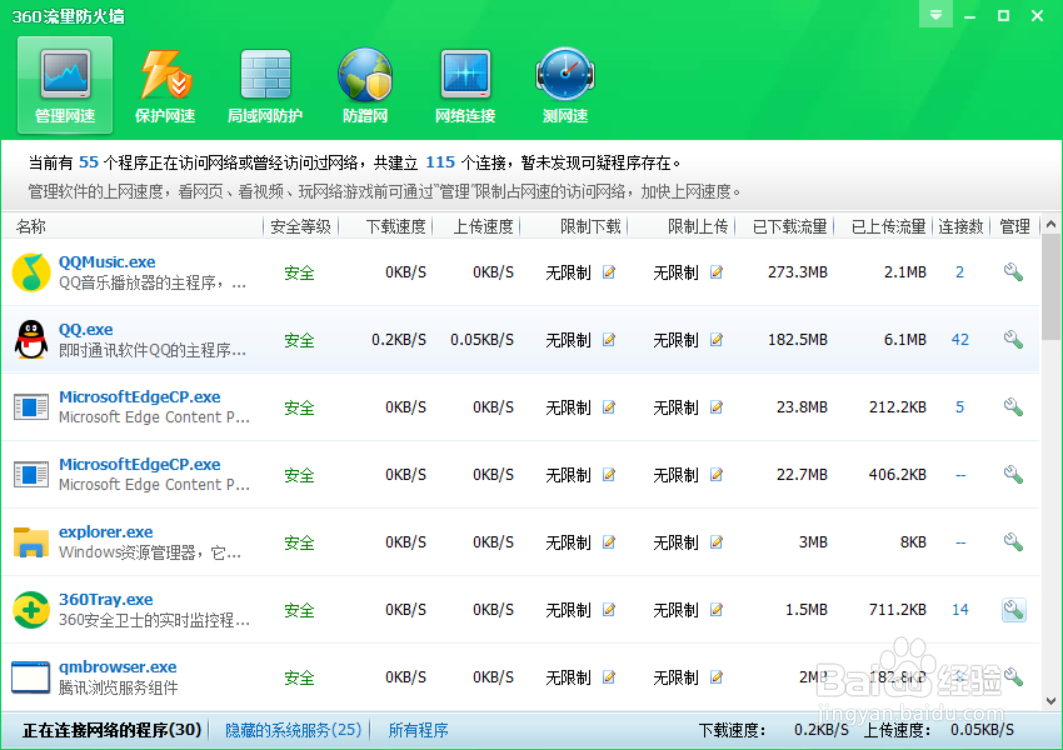
Task: Edit upload limit for qmbrowser.exe
Action: [717, 677]
